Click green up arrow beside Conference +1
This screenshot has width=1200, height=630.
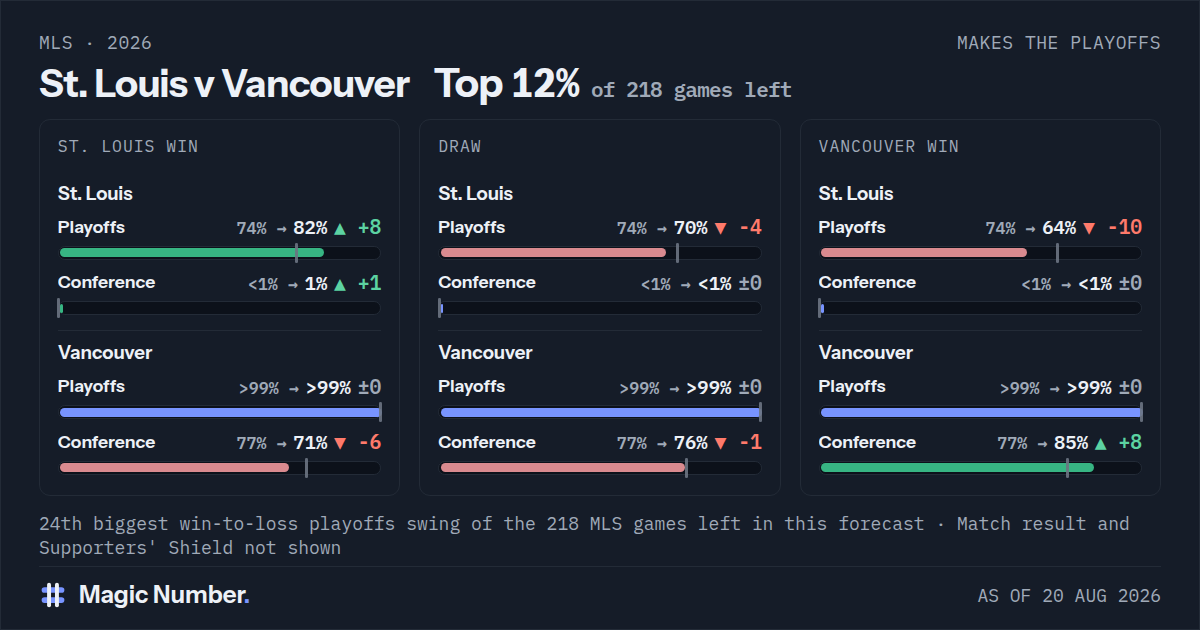(340, 285)
